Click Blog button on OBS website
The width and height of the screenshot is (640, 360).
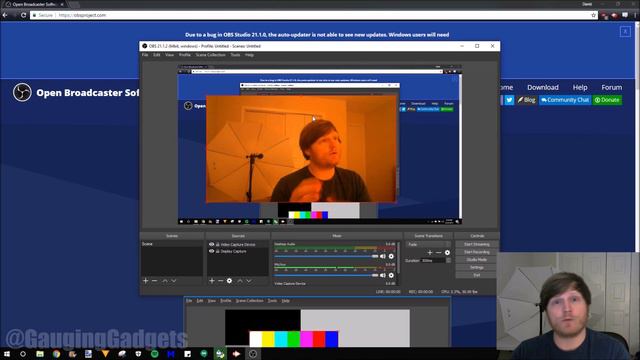(x=527, y=100)
